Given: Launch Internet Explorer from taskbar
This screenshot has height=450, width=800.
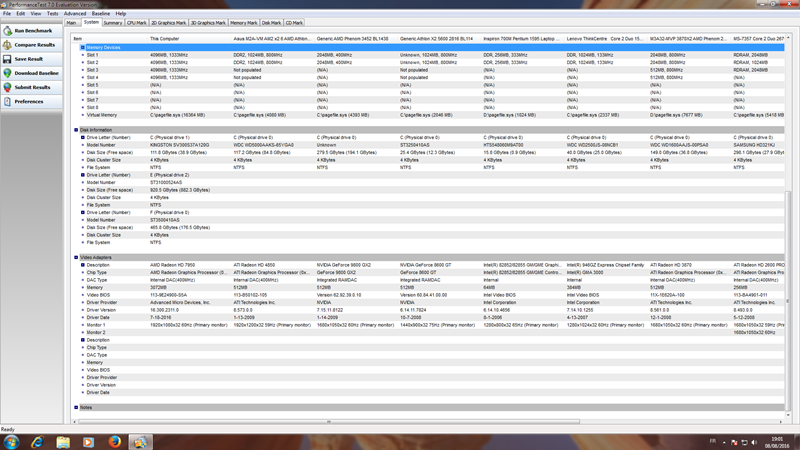Looking at the screenshot, I should (37, 442).
